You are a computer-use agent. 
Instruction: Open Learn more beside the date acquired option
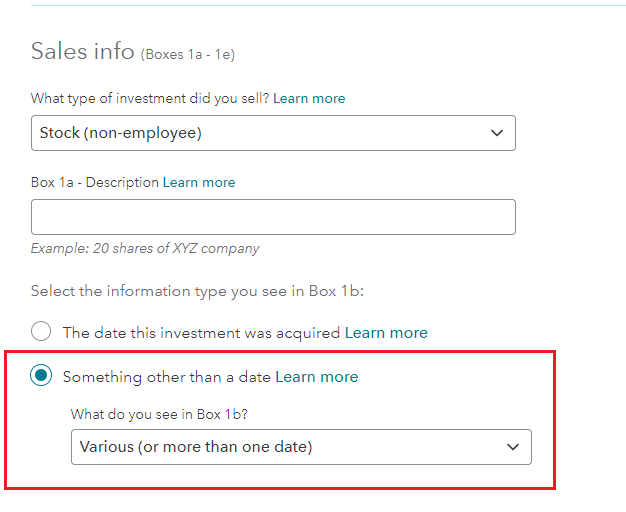(x=386, y=333)
